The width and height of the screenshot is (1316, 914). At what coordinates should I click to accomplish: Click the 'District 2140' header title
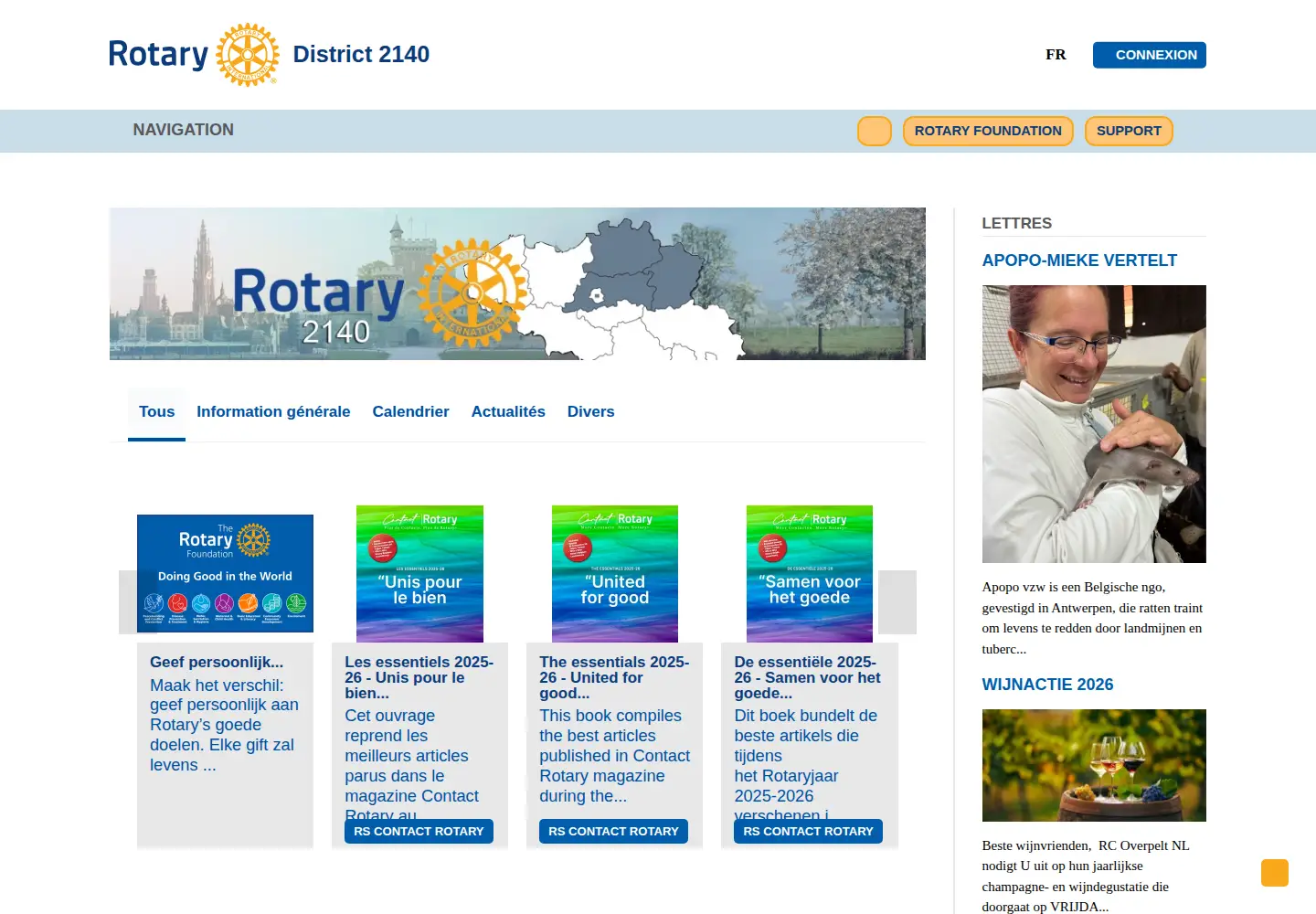click(361, 55)
